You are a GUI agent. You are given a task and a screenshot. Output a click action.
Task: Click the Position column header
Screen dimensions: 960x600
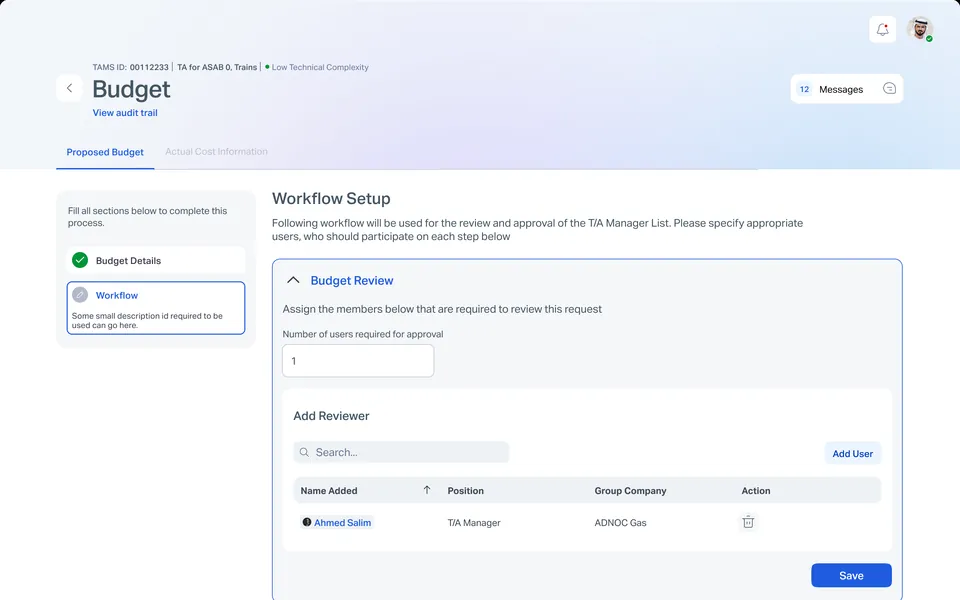465,490
